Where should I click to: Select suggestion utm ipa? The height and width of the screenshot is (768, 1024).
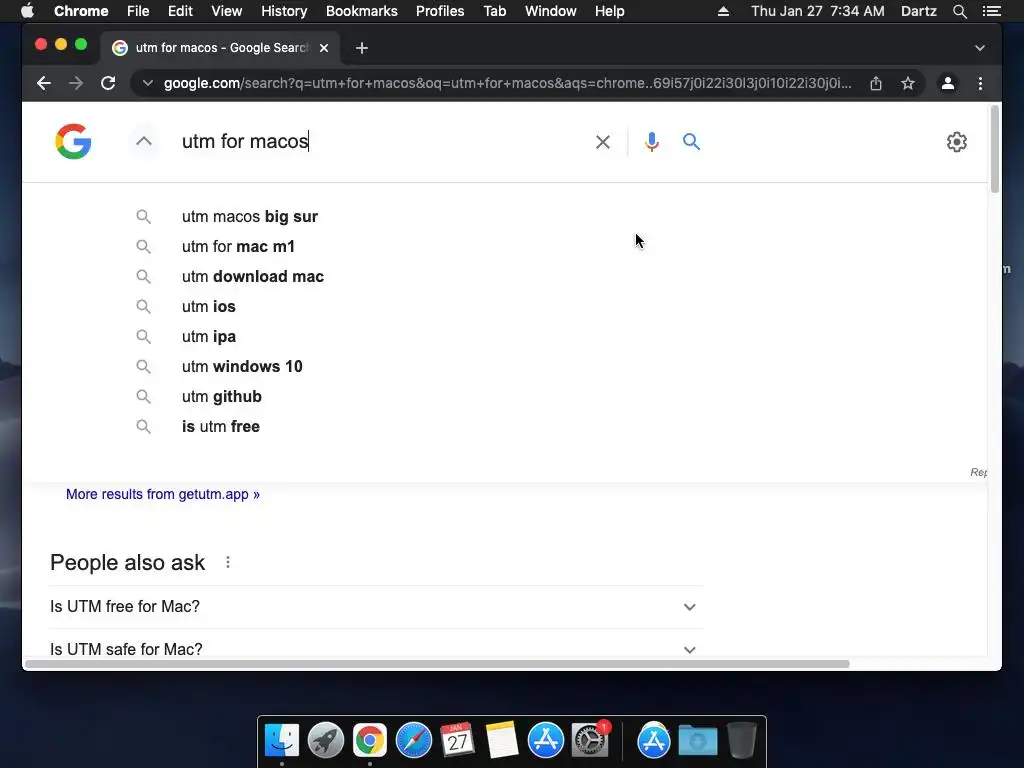pyautogui.click(x=208, y=336)
